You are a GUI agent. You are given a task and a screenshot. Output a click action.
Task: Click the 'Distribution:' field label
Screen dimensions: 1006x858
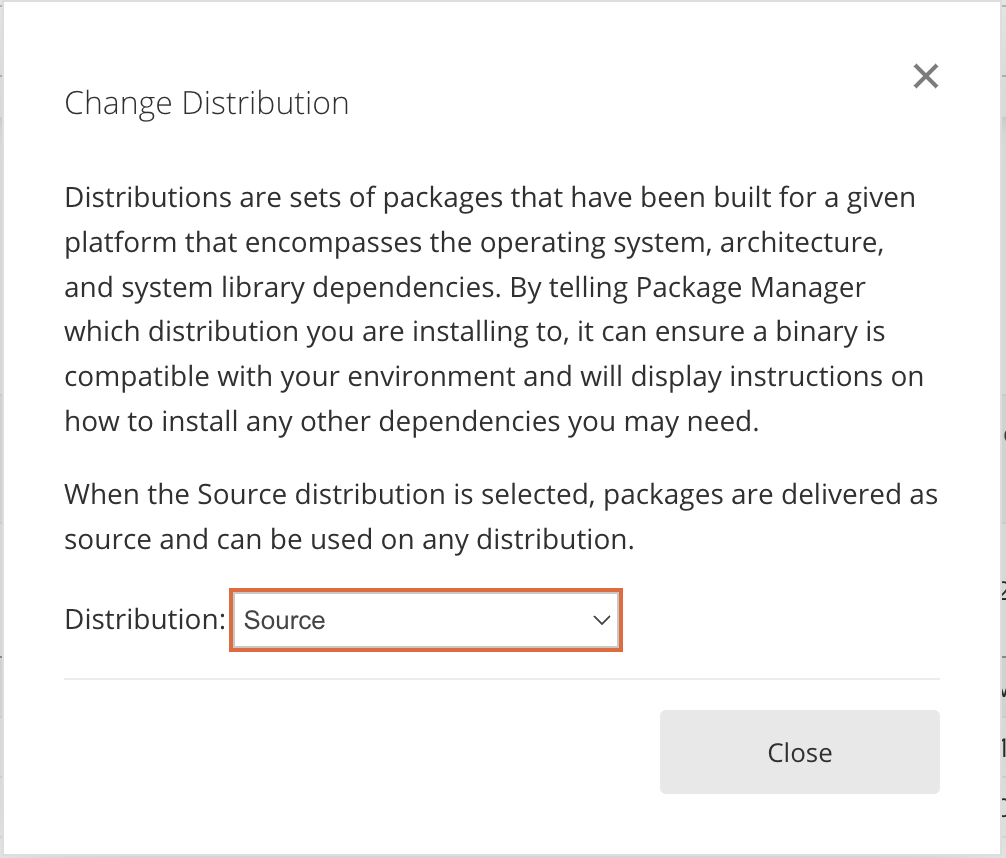coord(145,619)
